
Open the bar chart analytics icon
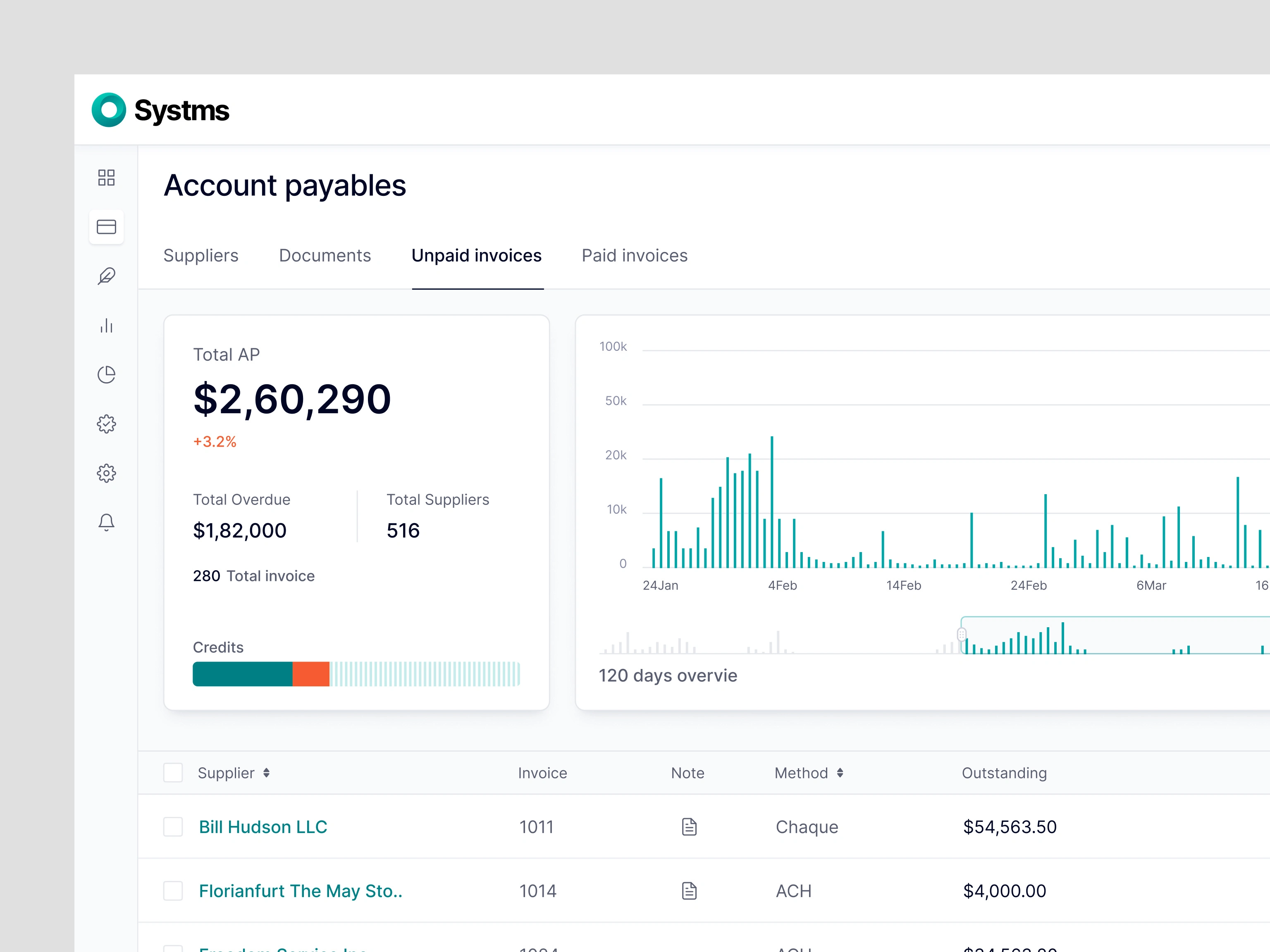[x=106, y=325]
